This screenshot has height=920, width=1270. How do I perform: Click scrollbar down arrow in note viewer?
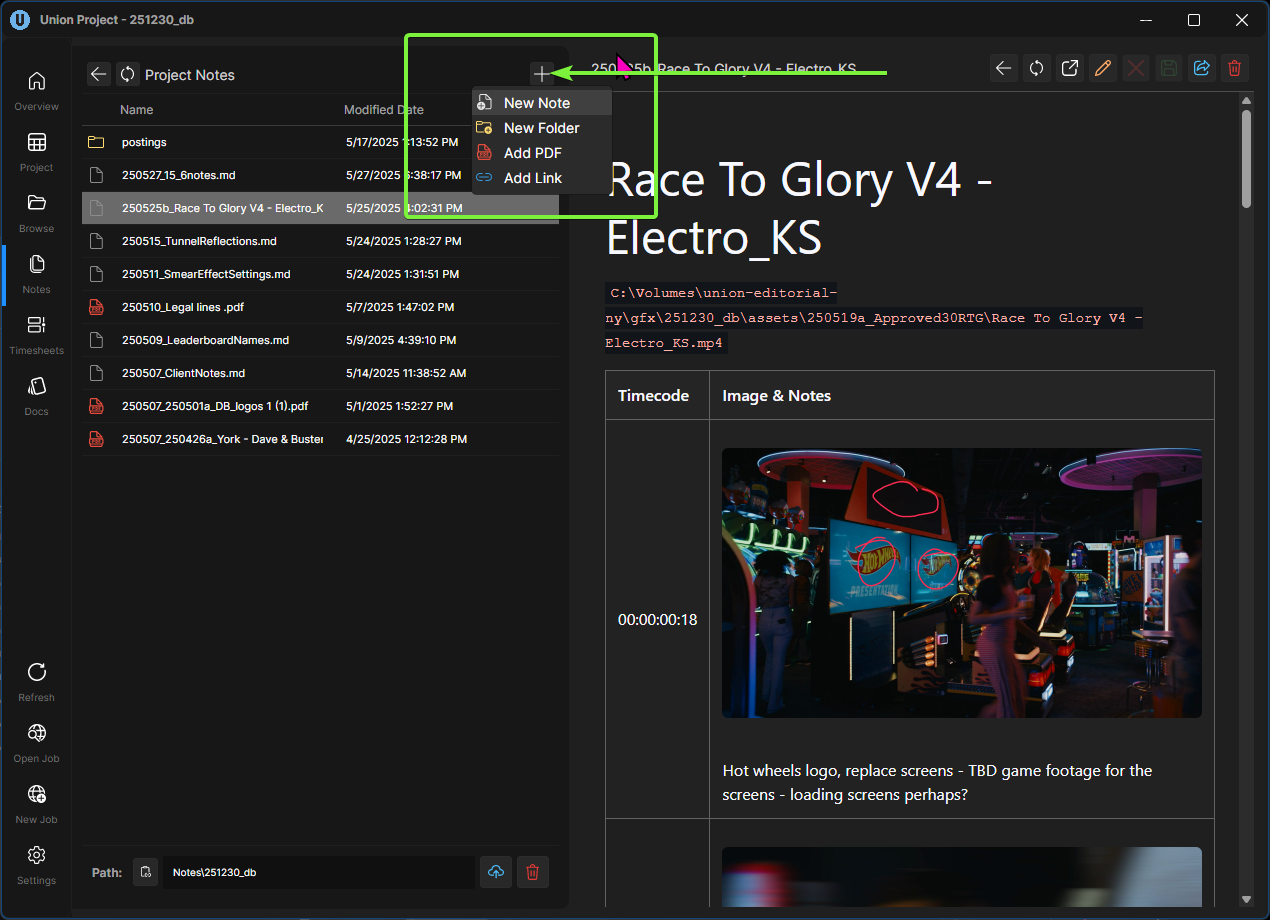coord(1246,899)
